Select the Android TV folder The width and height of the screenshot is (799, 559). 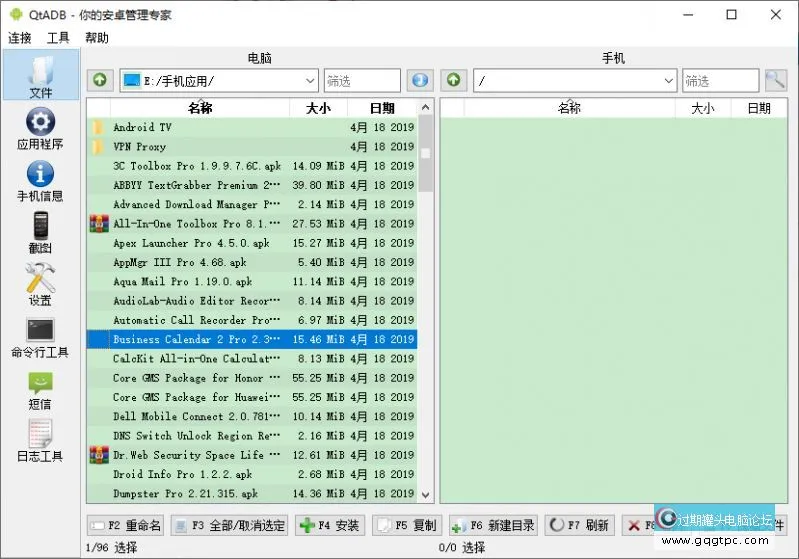coord(142,127)
